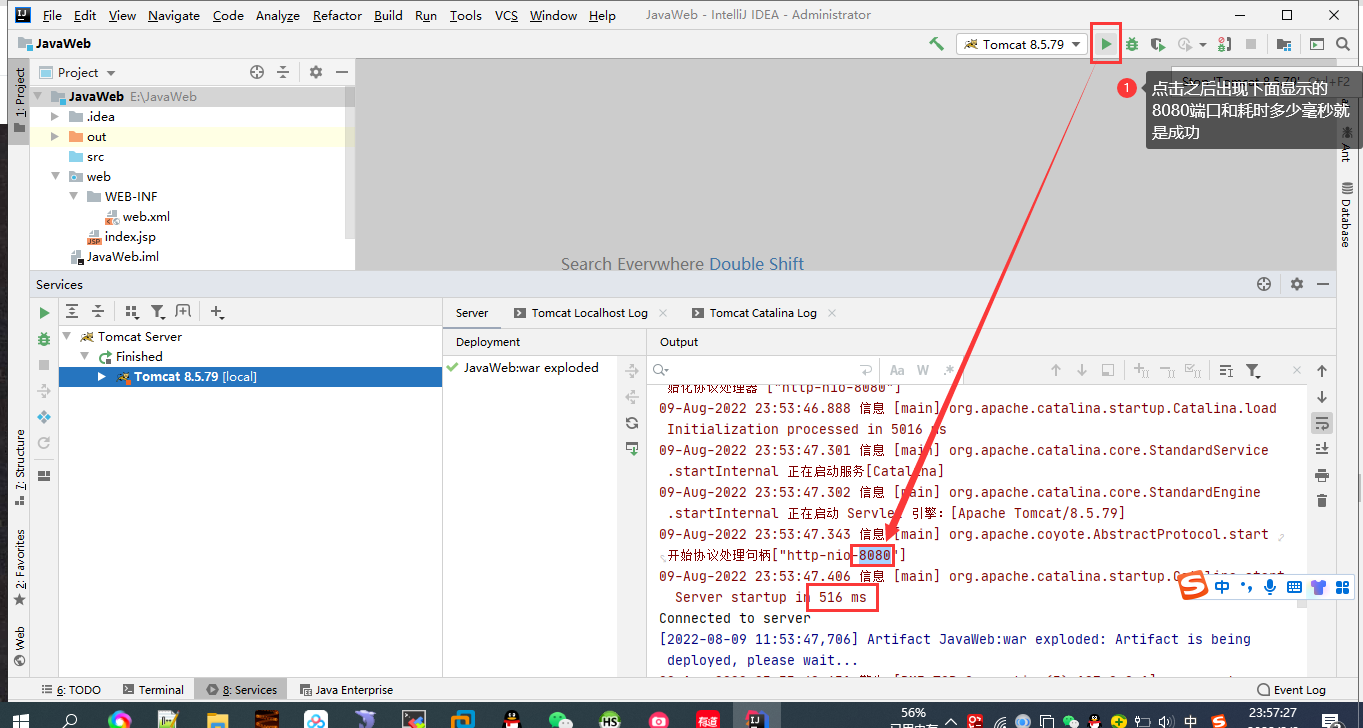Print the console output
Screen dimensions: 1363x728
point(1322,474)
